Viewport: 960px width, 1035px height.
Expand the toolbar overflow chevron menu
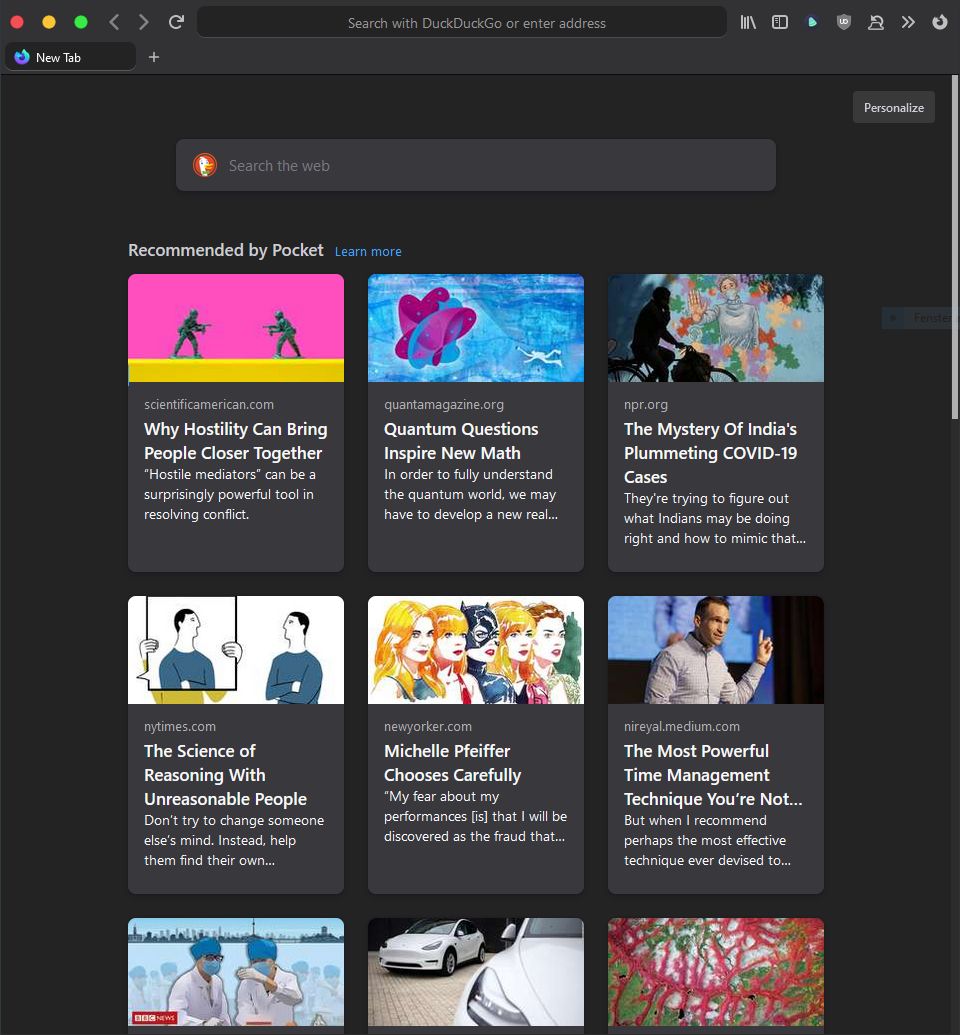coord(908,22)
